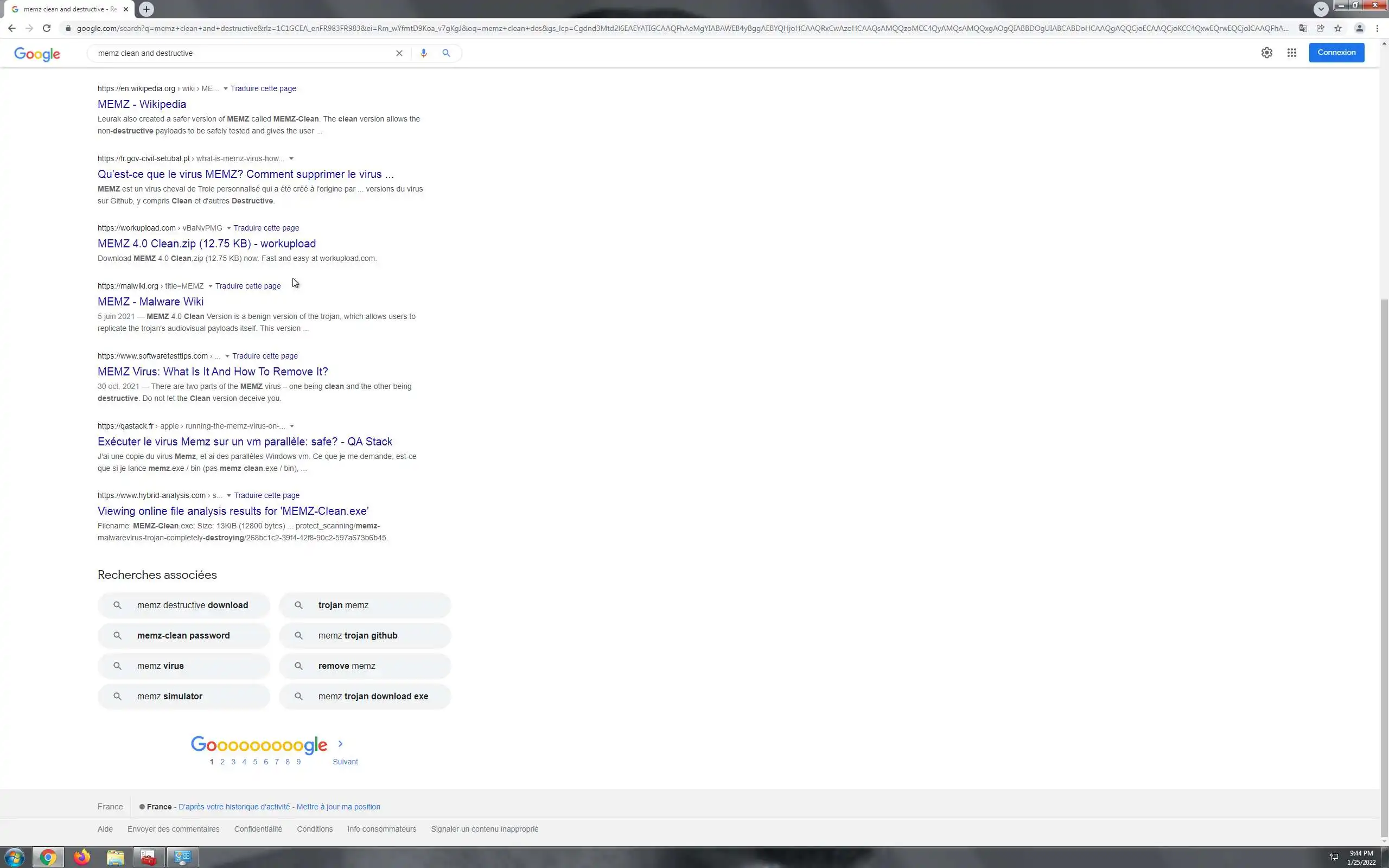Click the Connexion sign-in button
The width and height of the screenshot is (1389, 868).
pyautogui.click(x=1336, y=52)
